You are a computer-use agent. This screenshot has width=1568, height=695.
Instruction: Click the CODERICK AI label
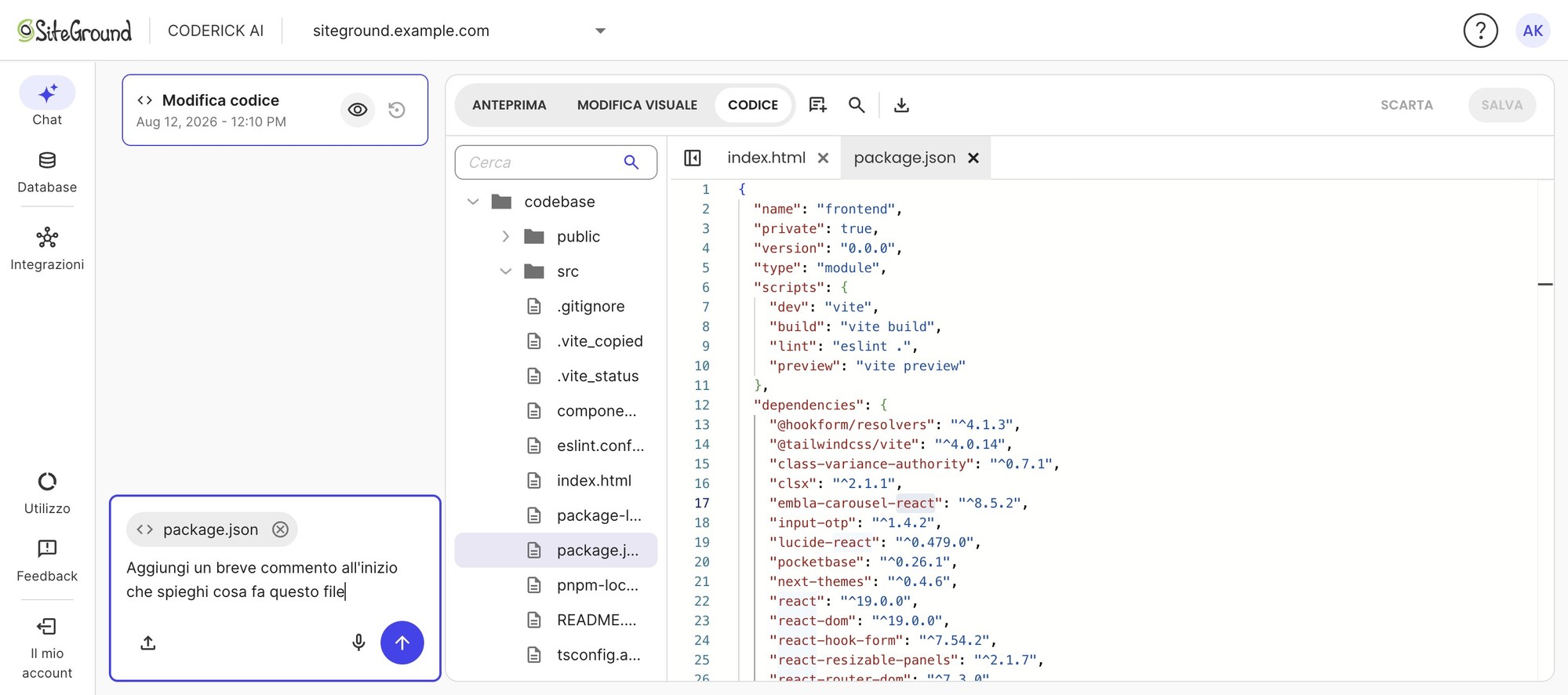tap(216, 31)
